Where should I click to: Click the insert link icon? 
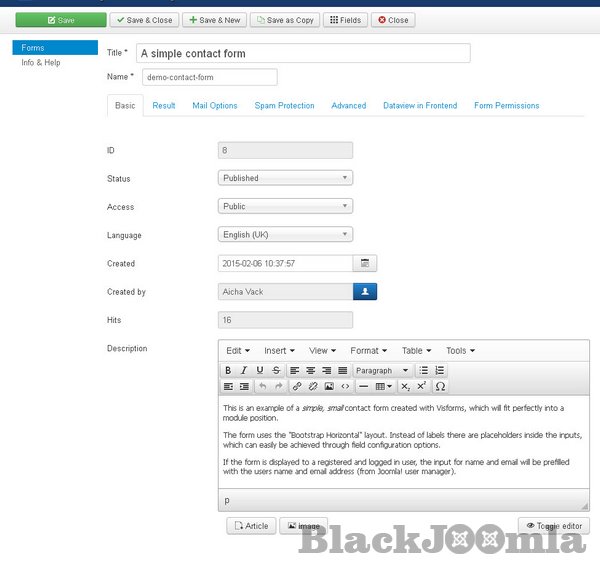point(297,386)
